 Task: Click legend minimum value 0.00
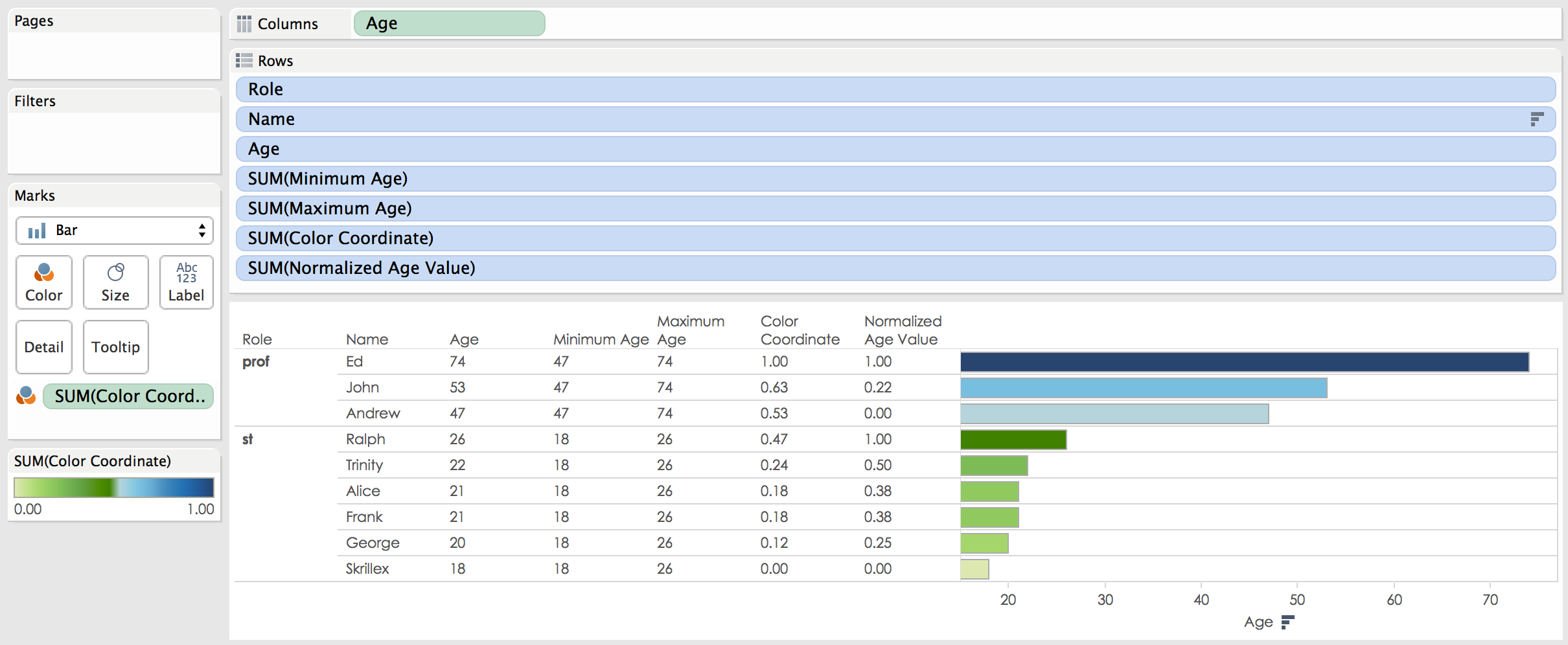28,509
